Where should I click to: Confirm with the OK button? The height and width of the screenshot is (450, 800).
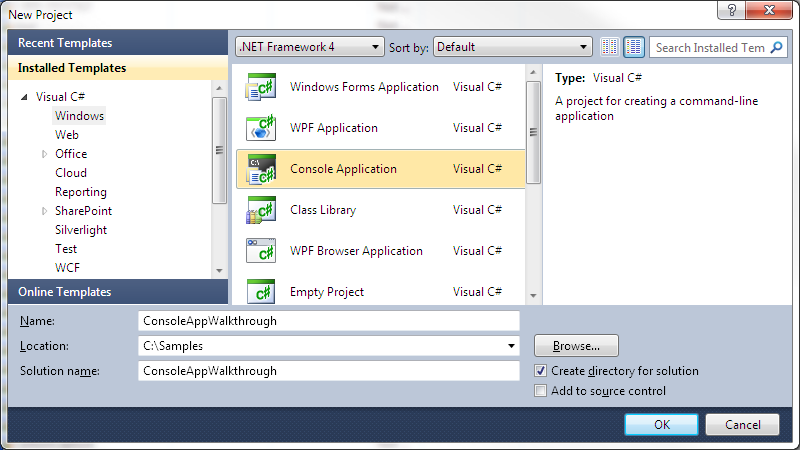click(661, 424)
